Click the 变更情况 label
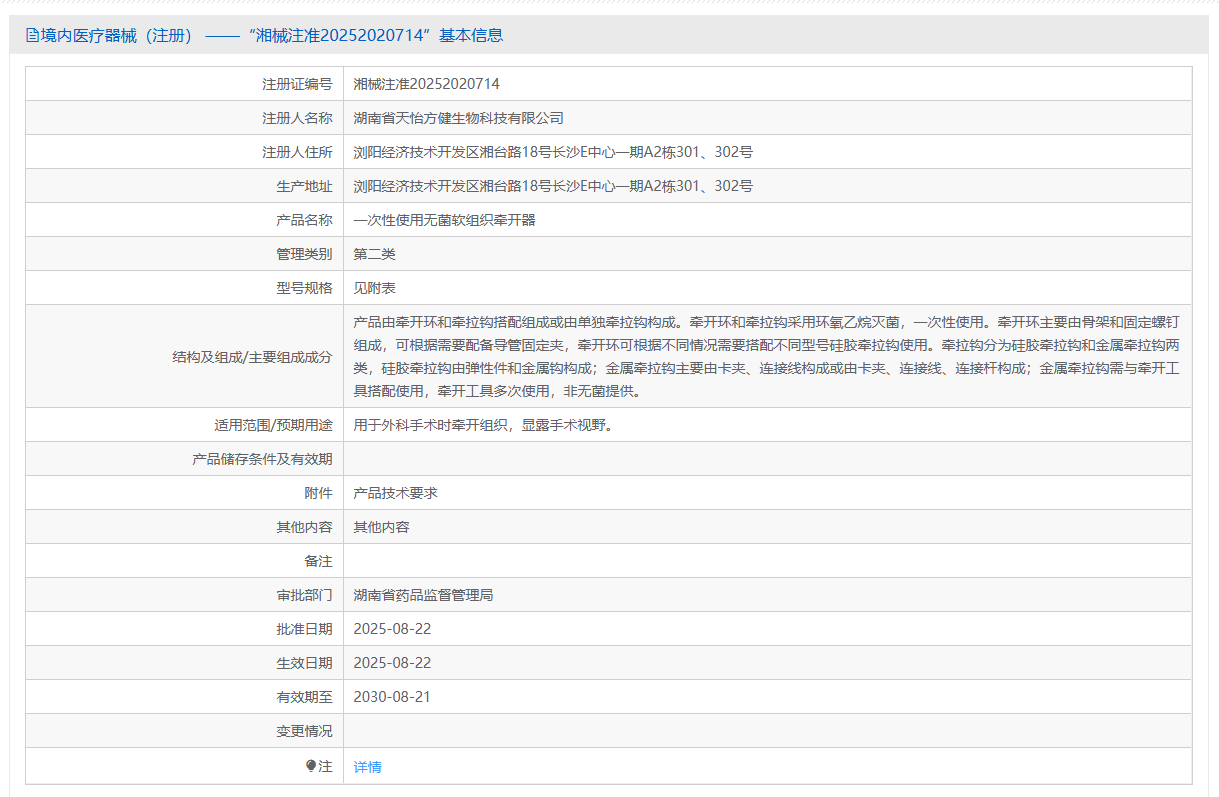This screenshot has width=1219, height=797. point(304,731)
